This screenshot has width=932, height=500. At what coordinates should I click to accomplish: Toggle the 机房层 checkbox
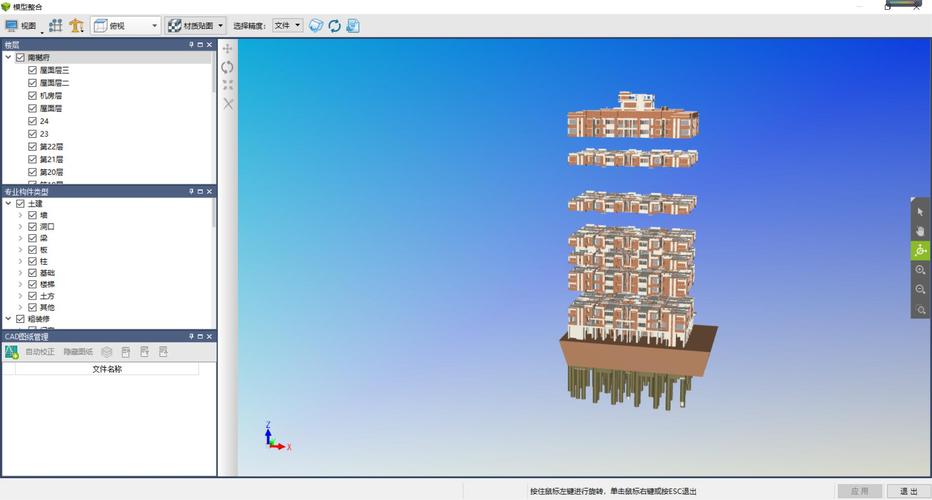(x=33, y=96)
